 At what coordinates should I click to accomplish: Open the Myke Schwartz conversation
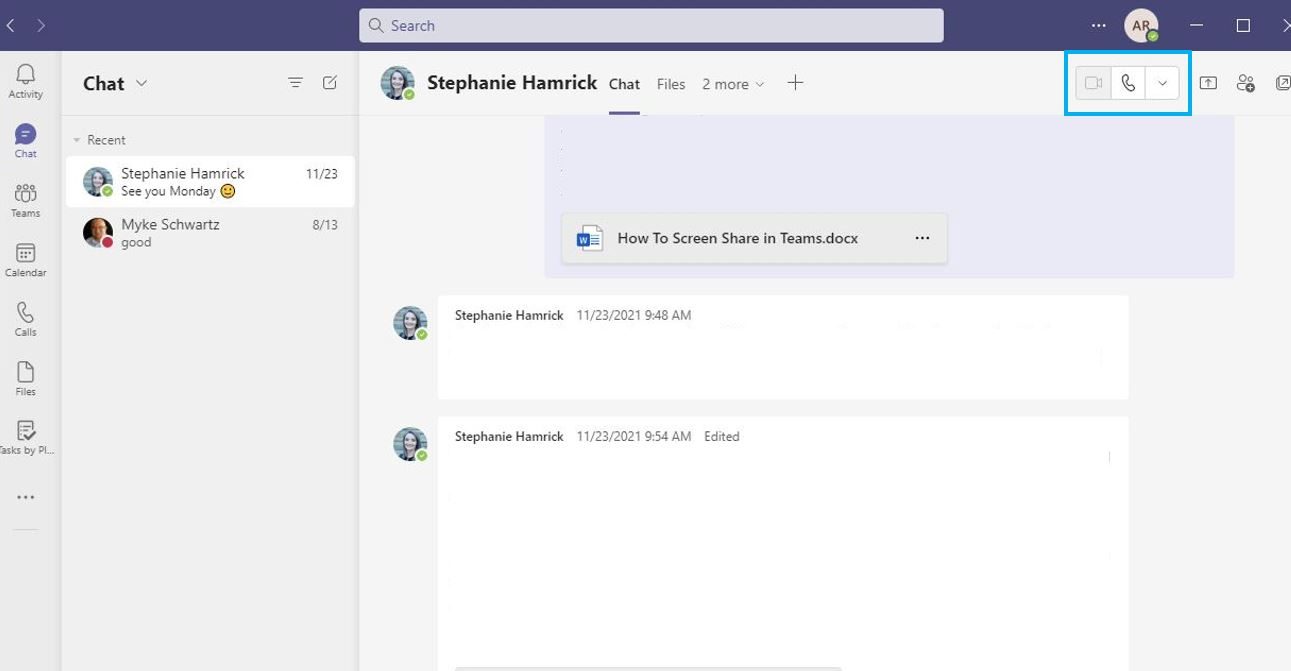click(x=210, y=232)
